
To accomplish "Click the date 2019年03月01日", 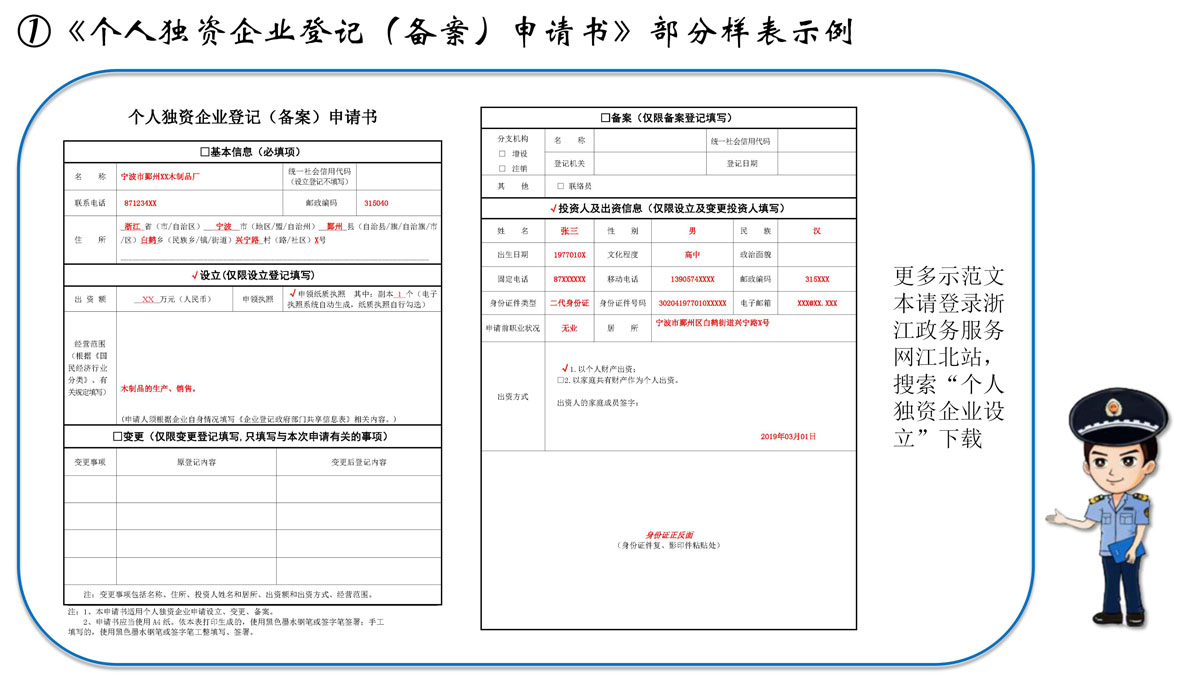I will tap(788, 436).
